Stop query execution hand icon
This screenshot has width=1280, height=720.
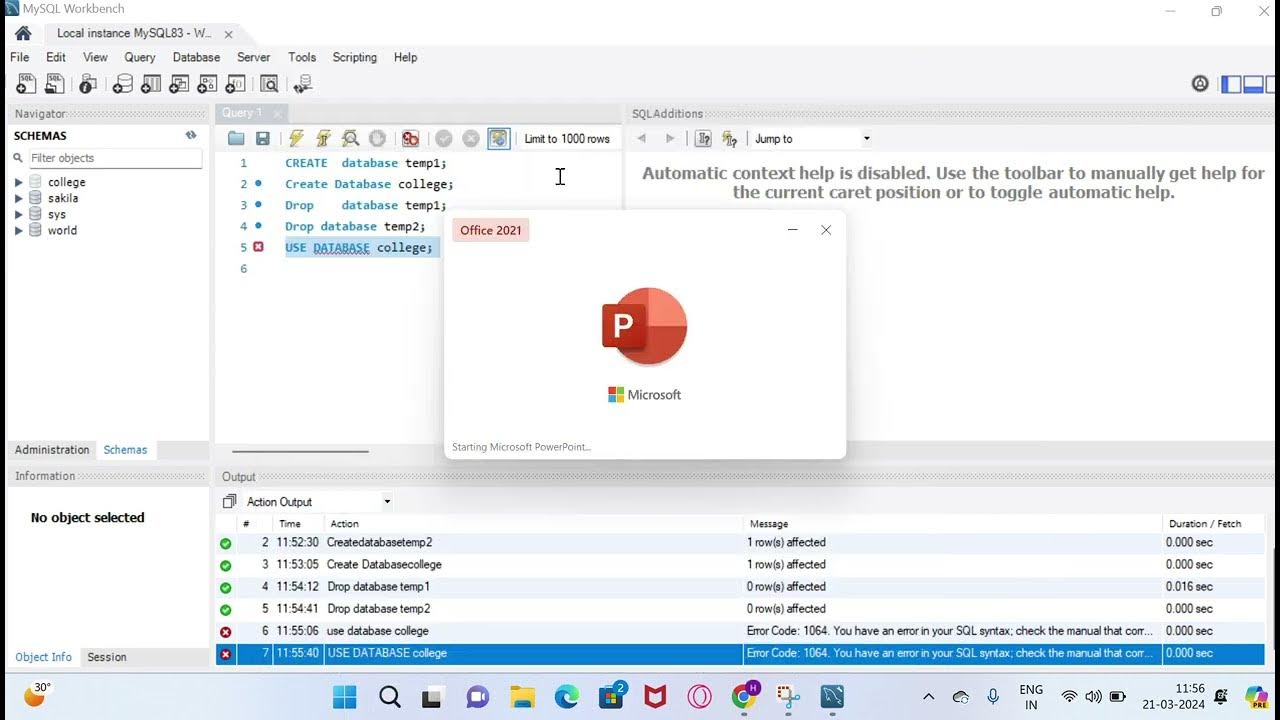click(377, 139)
